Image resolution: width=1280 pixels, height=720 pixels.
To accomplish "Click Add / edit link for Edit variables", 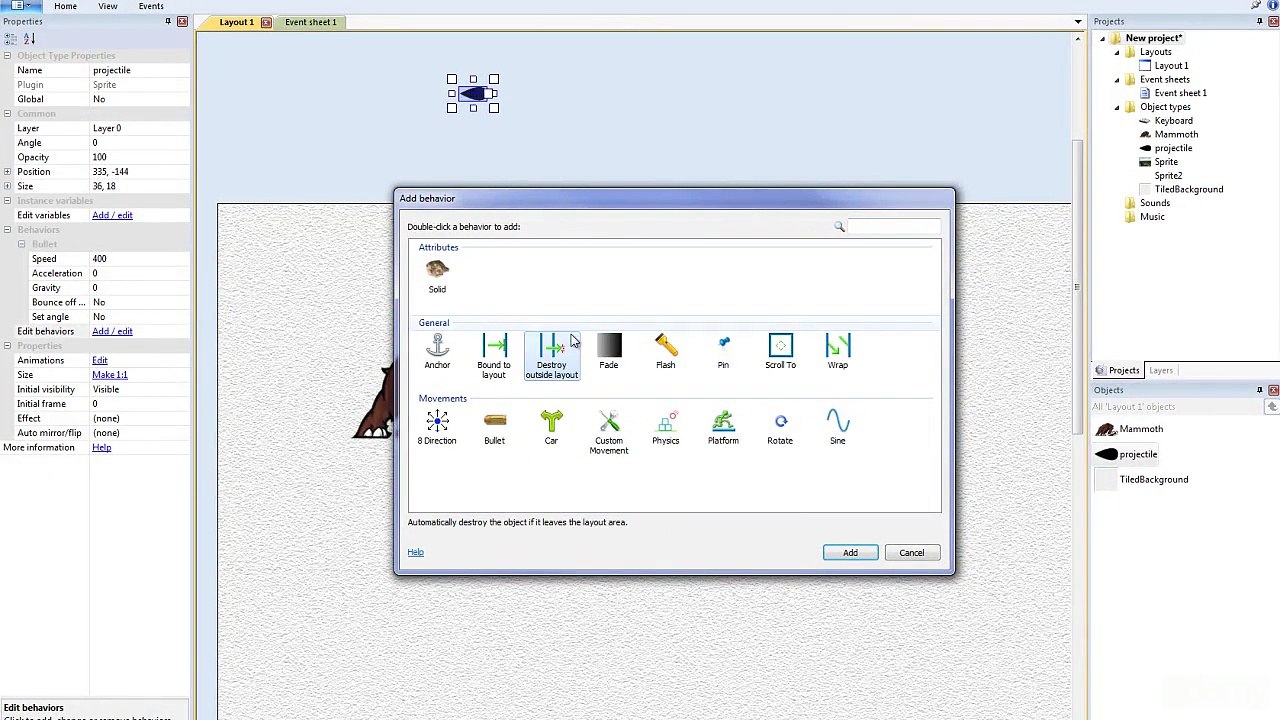I will coord(112,216).
